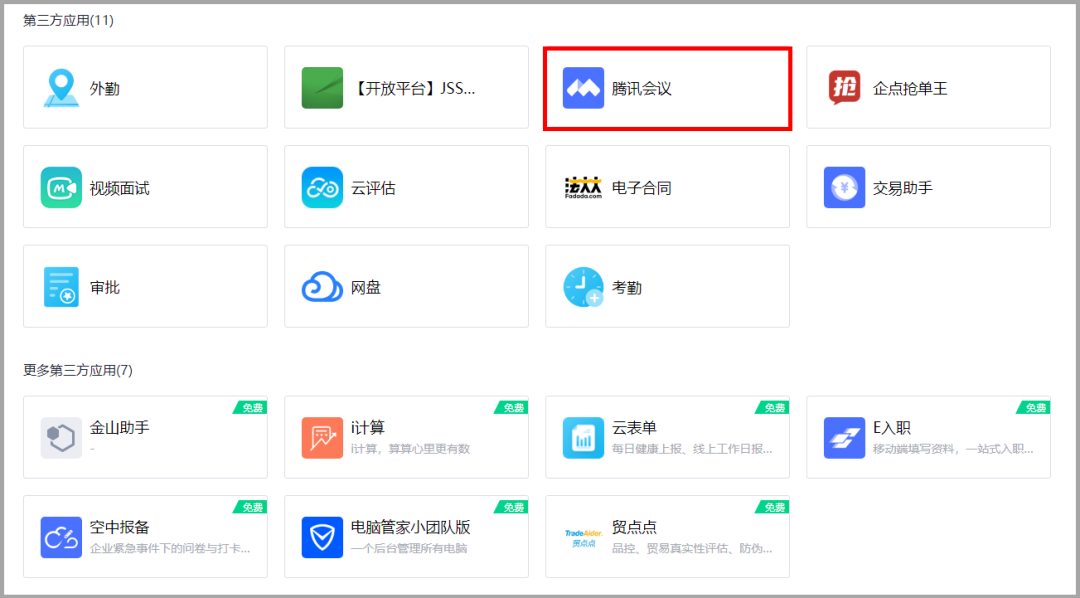Viewport: 1080px width, 598px height.
Task: Select the 交易助手 app
Action: [x=928, y=187]
